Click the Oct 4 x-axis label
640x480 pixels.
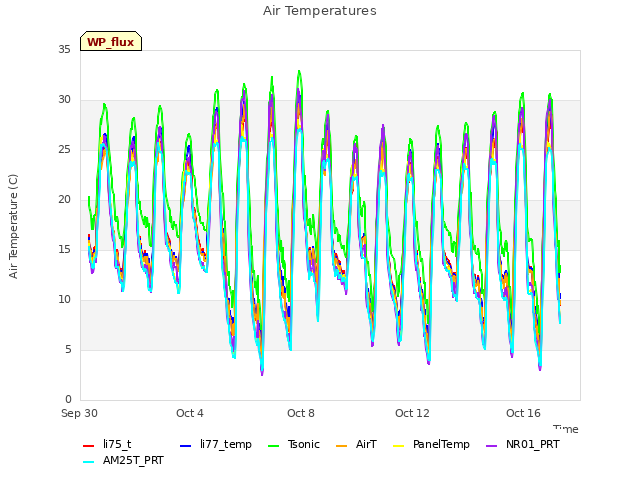tap(190, 413)
